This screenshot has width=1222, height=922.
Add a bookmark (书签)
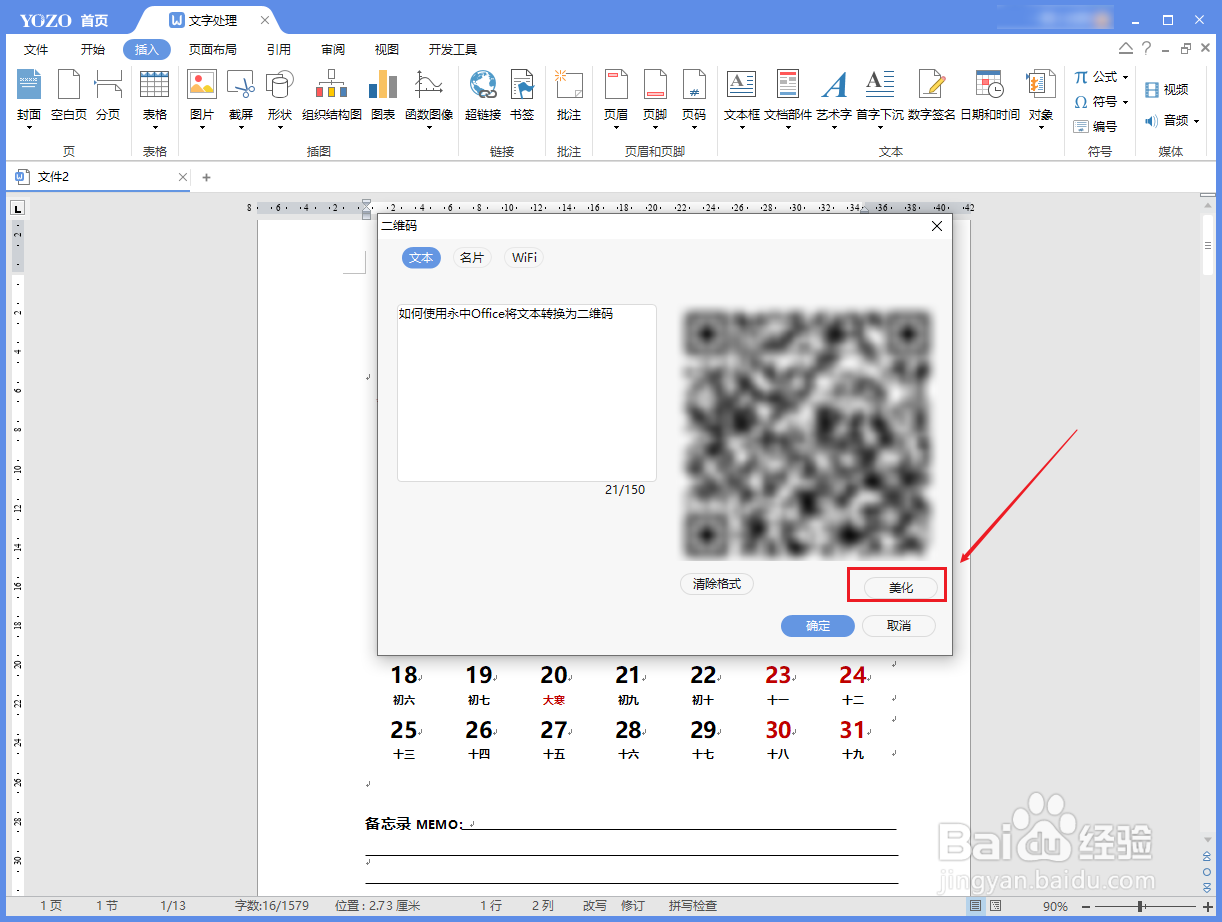[522, 98]
